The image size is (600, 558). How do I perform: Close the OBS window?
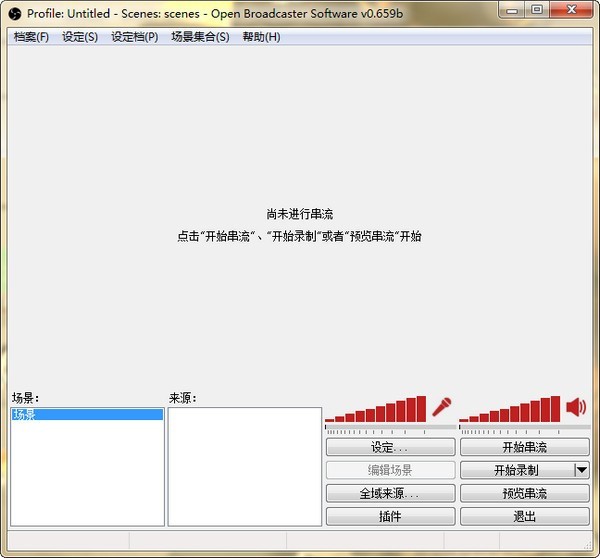pyautogui.click(x=571, y=10)
